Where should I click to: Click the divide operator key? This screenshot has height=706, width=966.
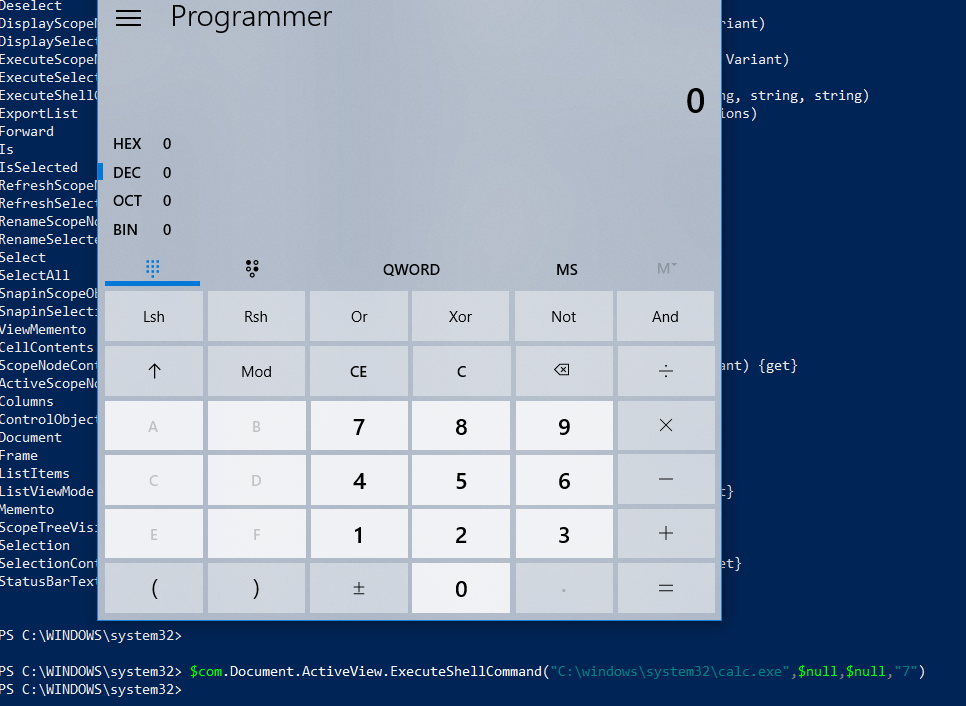coord(665,371)
